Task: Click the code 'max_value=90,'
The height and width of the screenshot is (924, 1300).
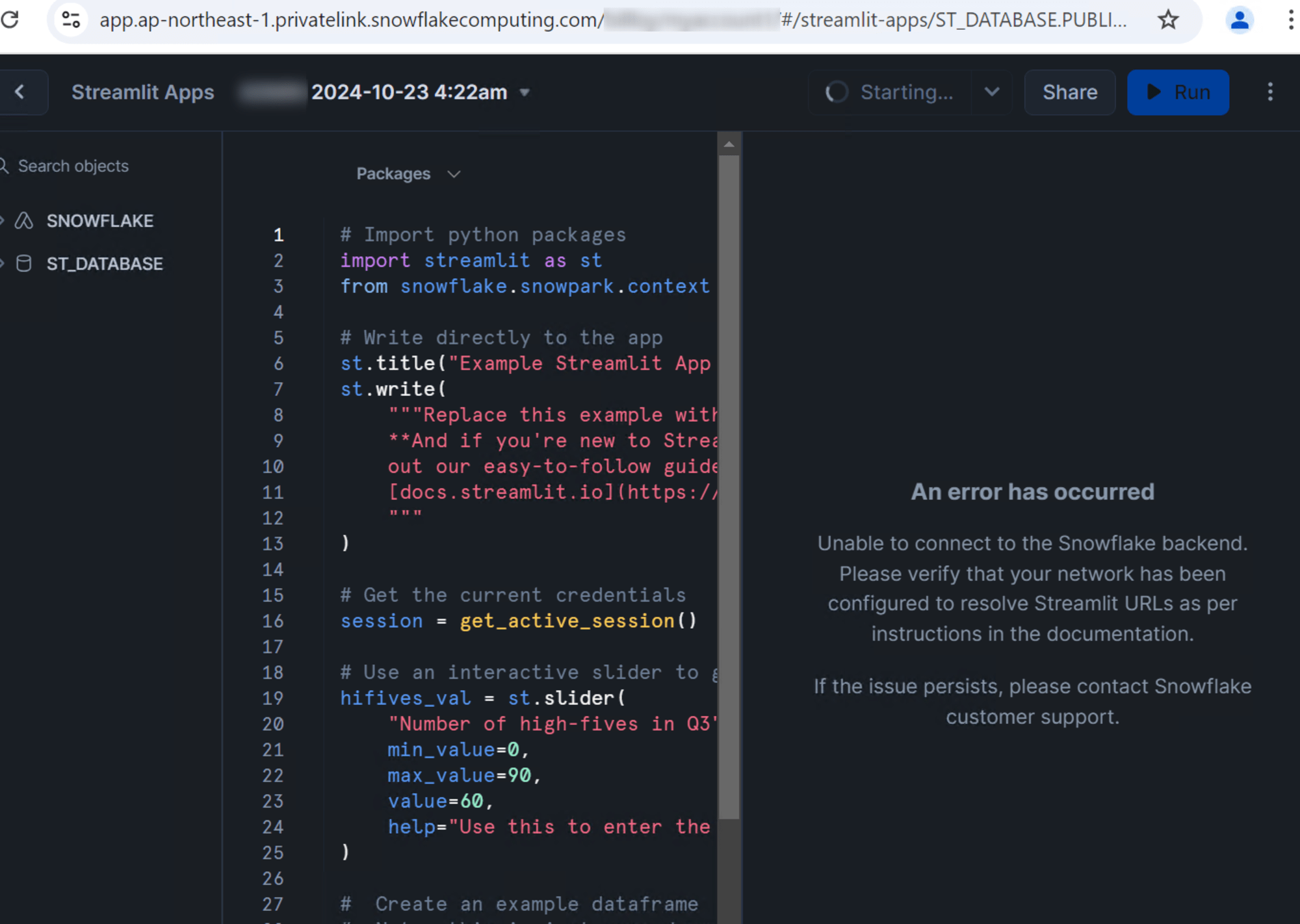Action: pyautogui.click(x=465, y=775)
